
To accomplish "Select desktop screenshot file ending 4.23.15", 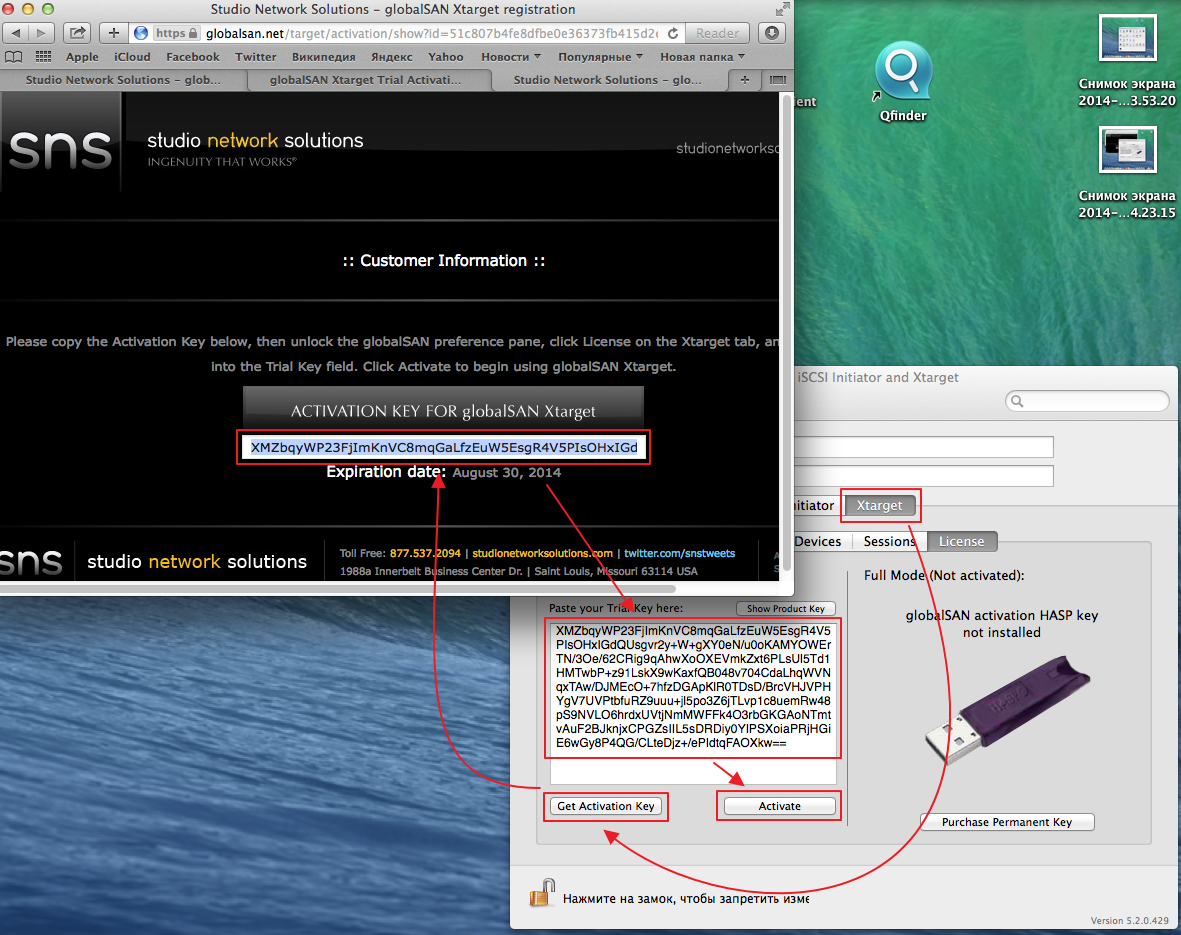I will tap(1127, 173).
